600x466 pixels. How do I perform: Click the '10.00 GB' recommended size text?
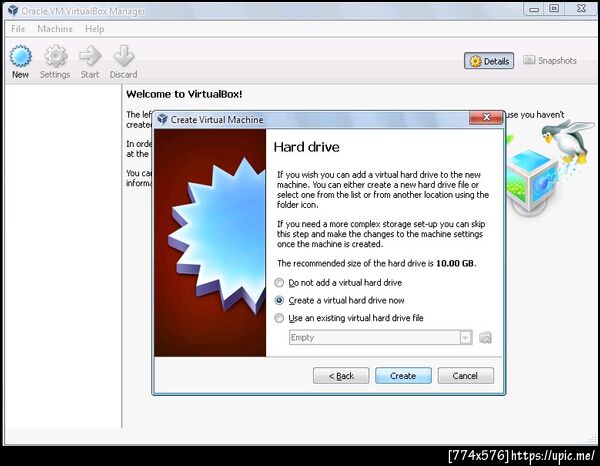tap(455, 263)
